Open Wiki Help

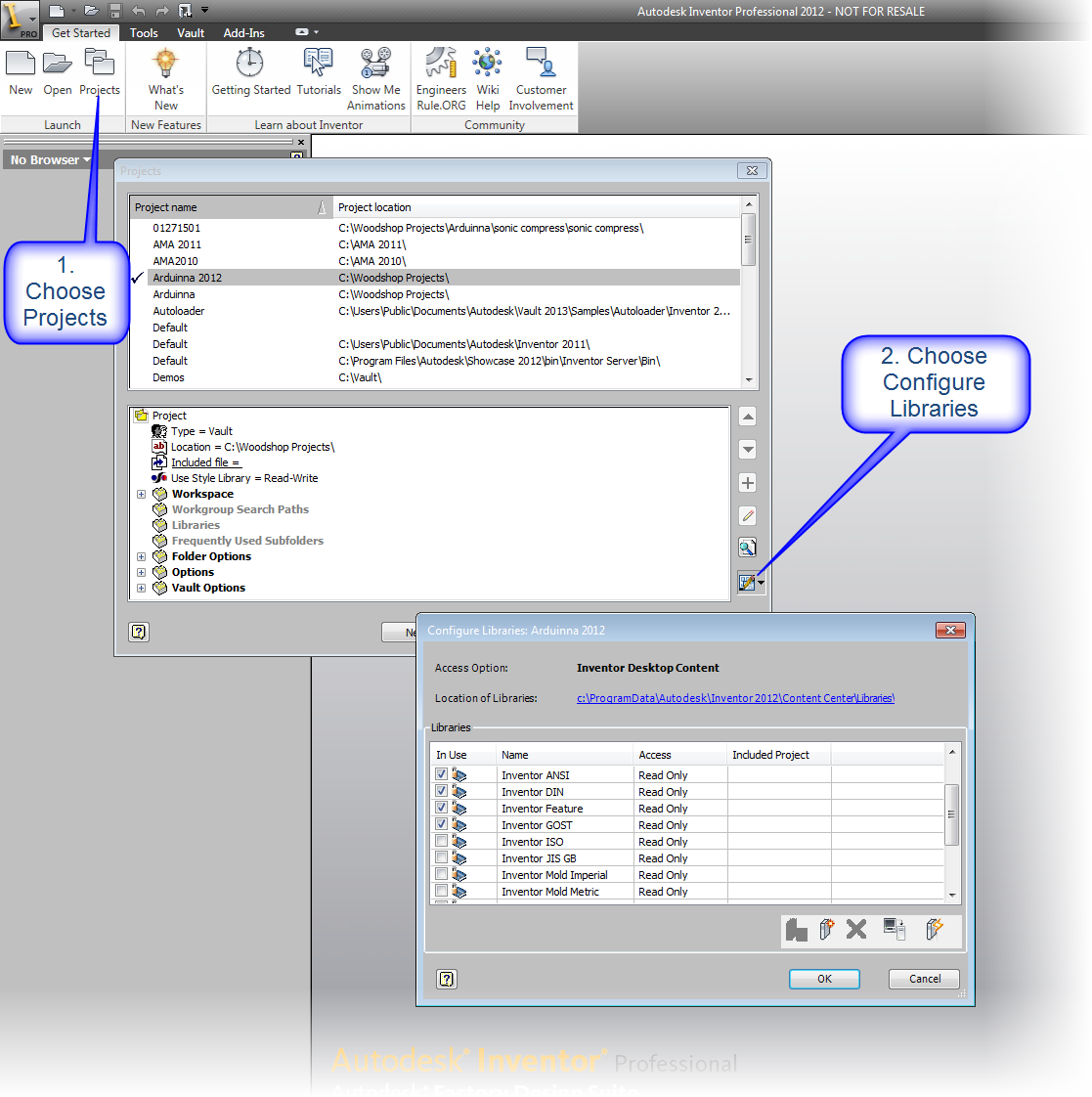487,63
